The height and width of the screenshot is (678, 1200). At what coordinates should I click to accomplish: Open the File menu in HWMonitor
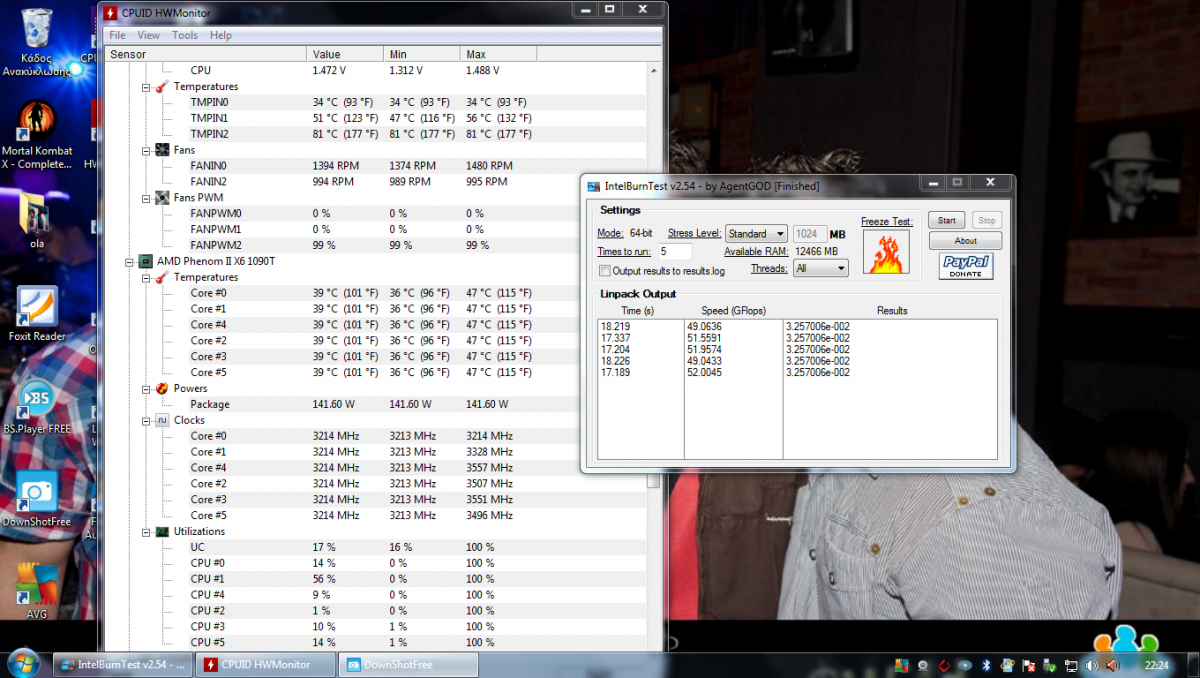[118, 35]
